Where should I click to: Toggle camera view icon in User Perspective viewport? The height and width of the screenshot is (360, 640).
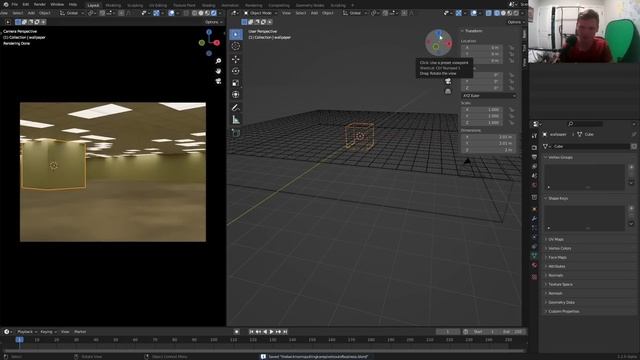(448, 81)
